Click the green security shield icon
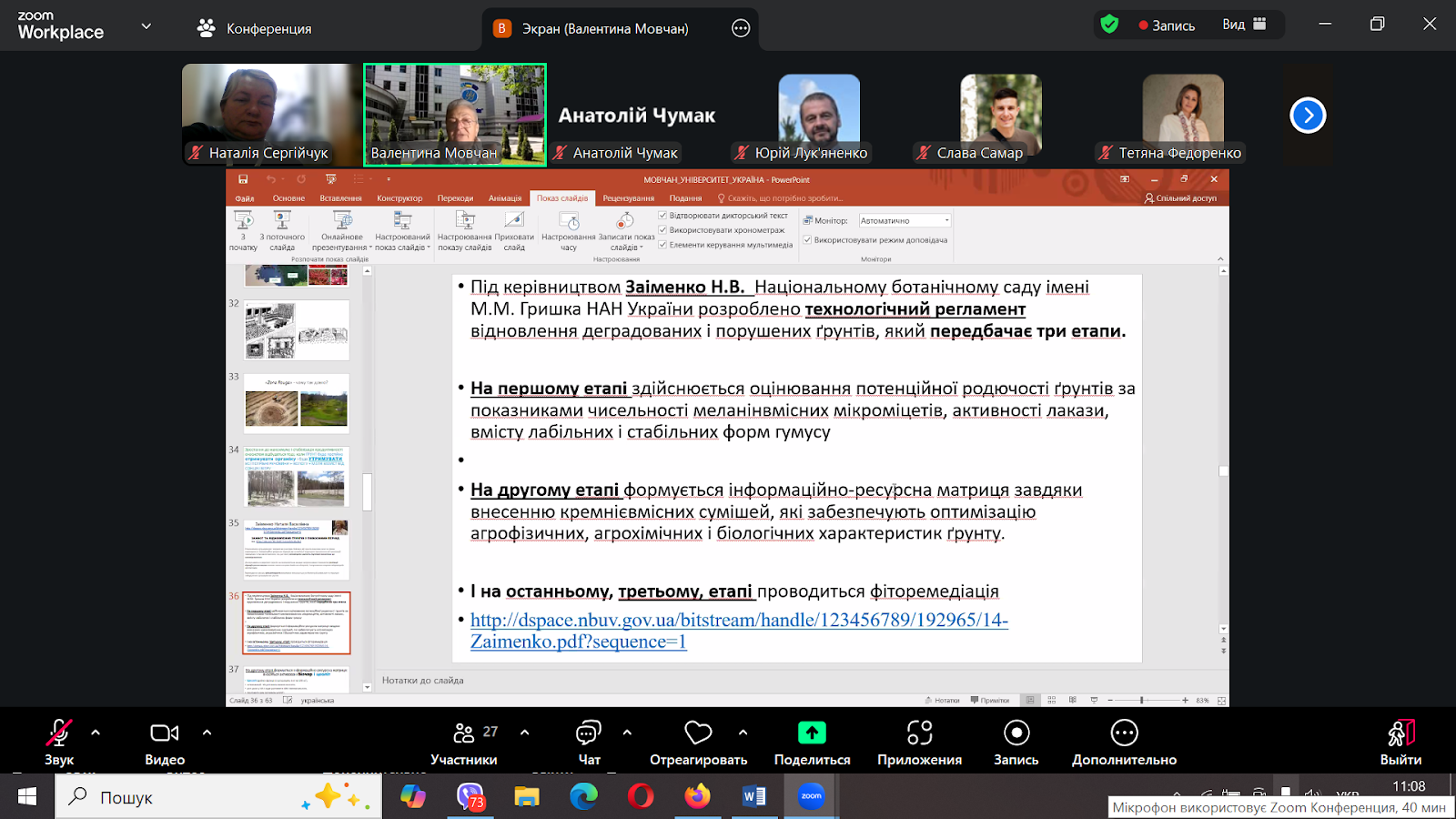 1109,25
